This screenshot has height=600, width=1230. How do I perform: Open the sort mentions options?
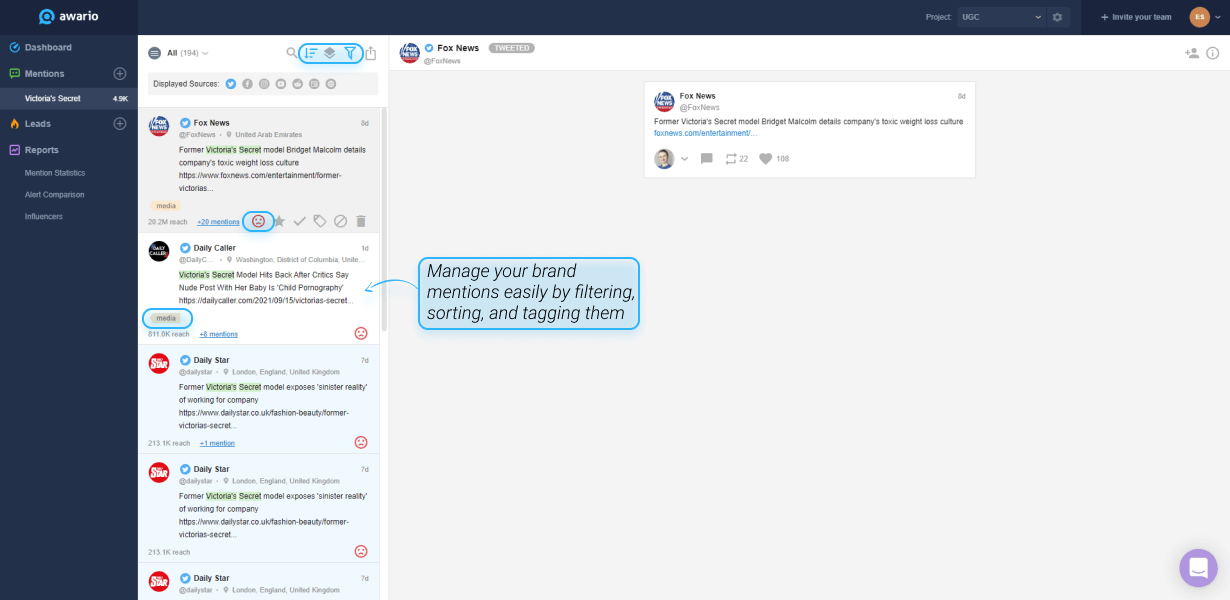311,53
